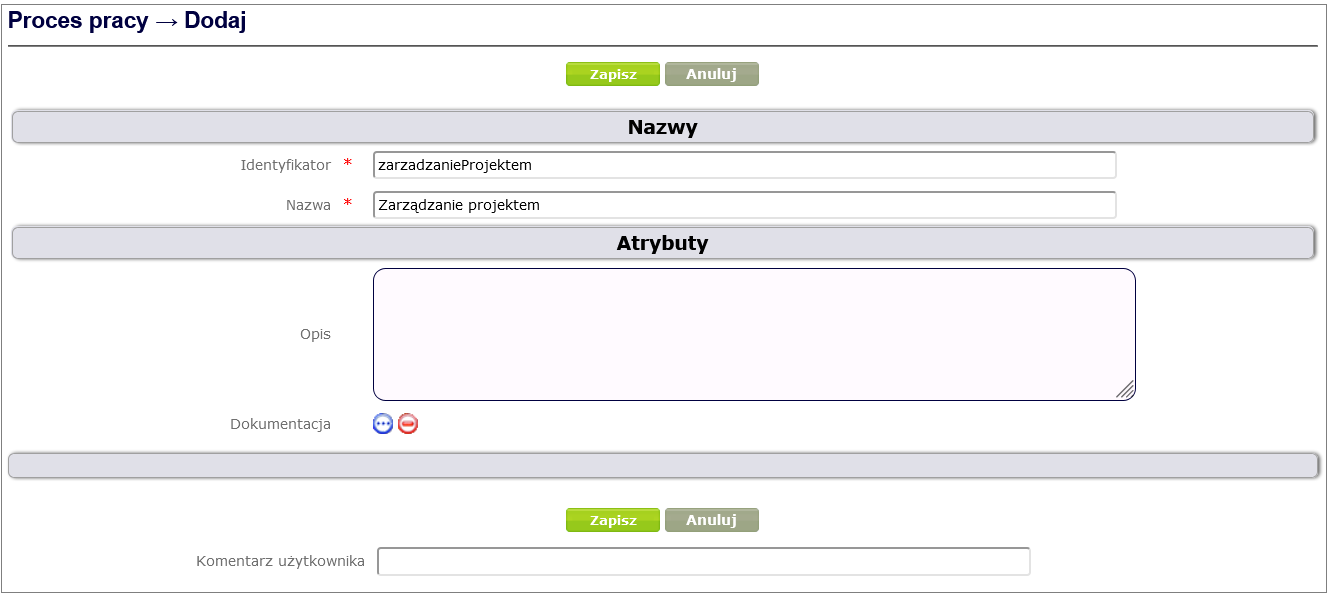Collapse the Nazwy section header
This screenshot has height=595, width=1330.
(662, 127)
